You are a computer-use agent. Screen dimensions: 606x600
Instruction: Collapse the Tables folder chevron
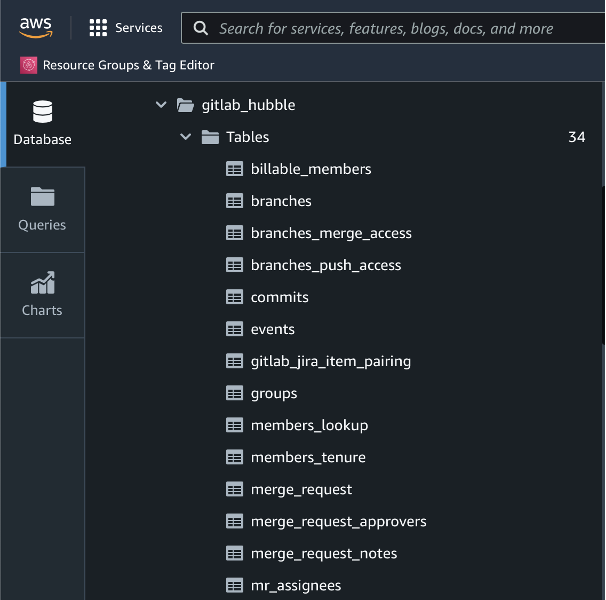click(186, 137)
